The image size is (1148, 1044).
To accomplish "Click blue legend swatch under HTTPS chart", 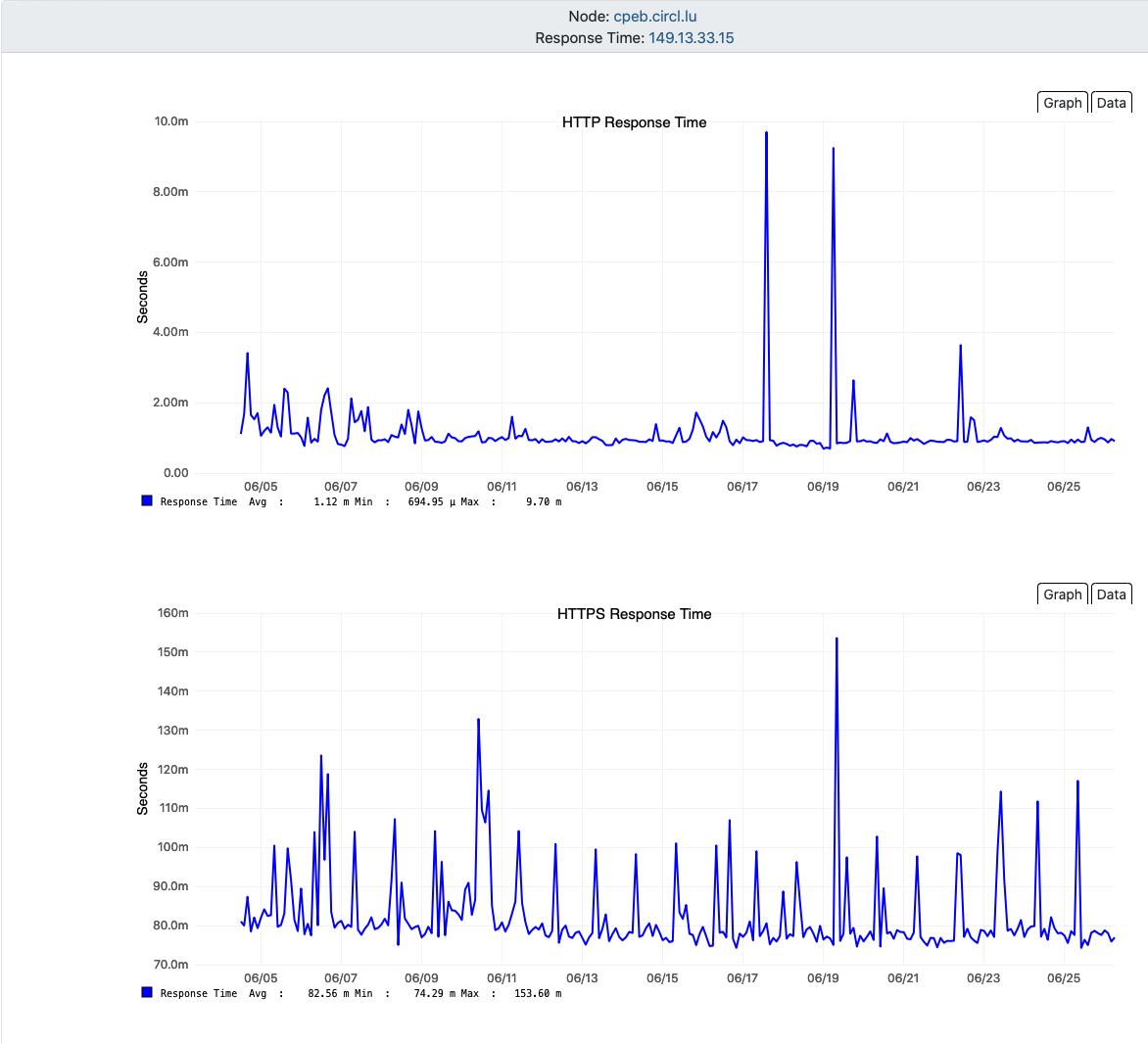I will (147, 993).
